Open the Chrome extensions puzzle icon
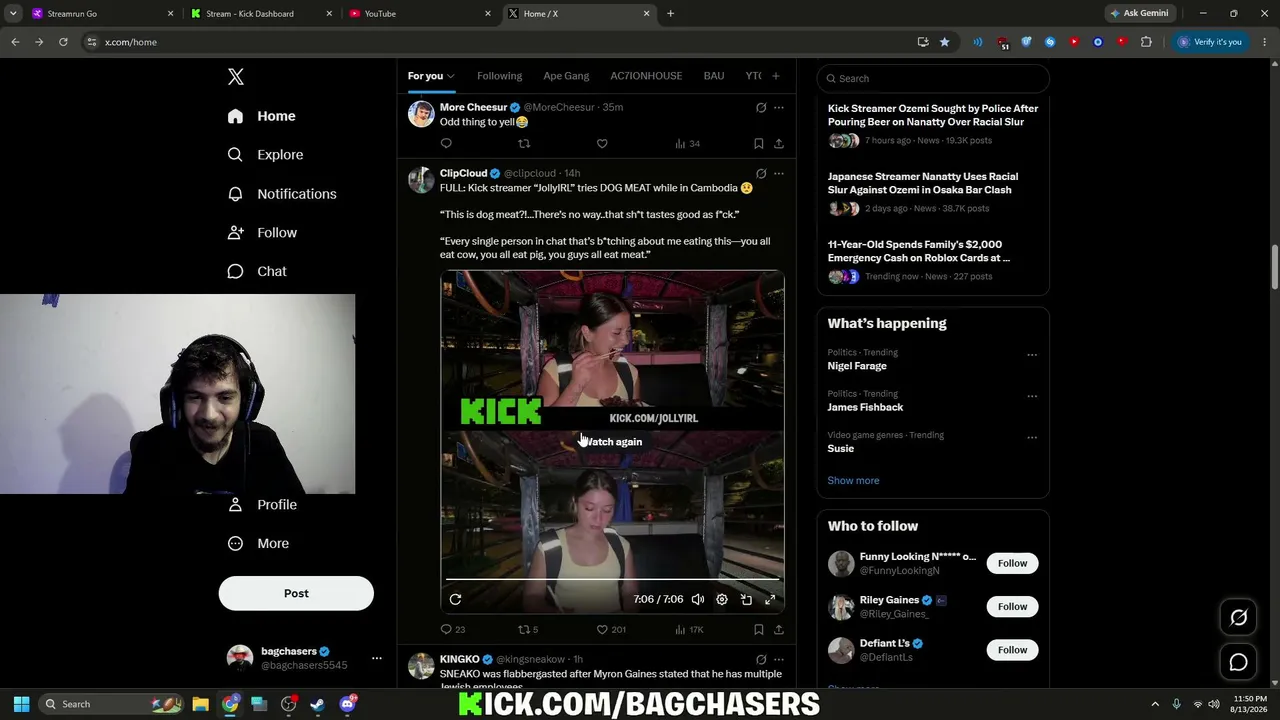 [x=1146, y=42]
